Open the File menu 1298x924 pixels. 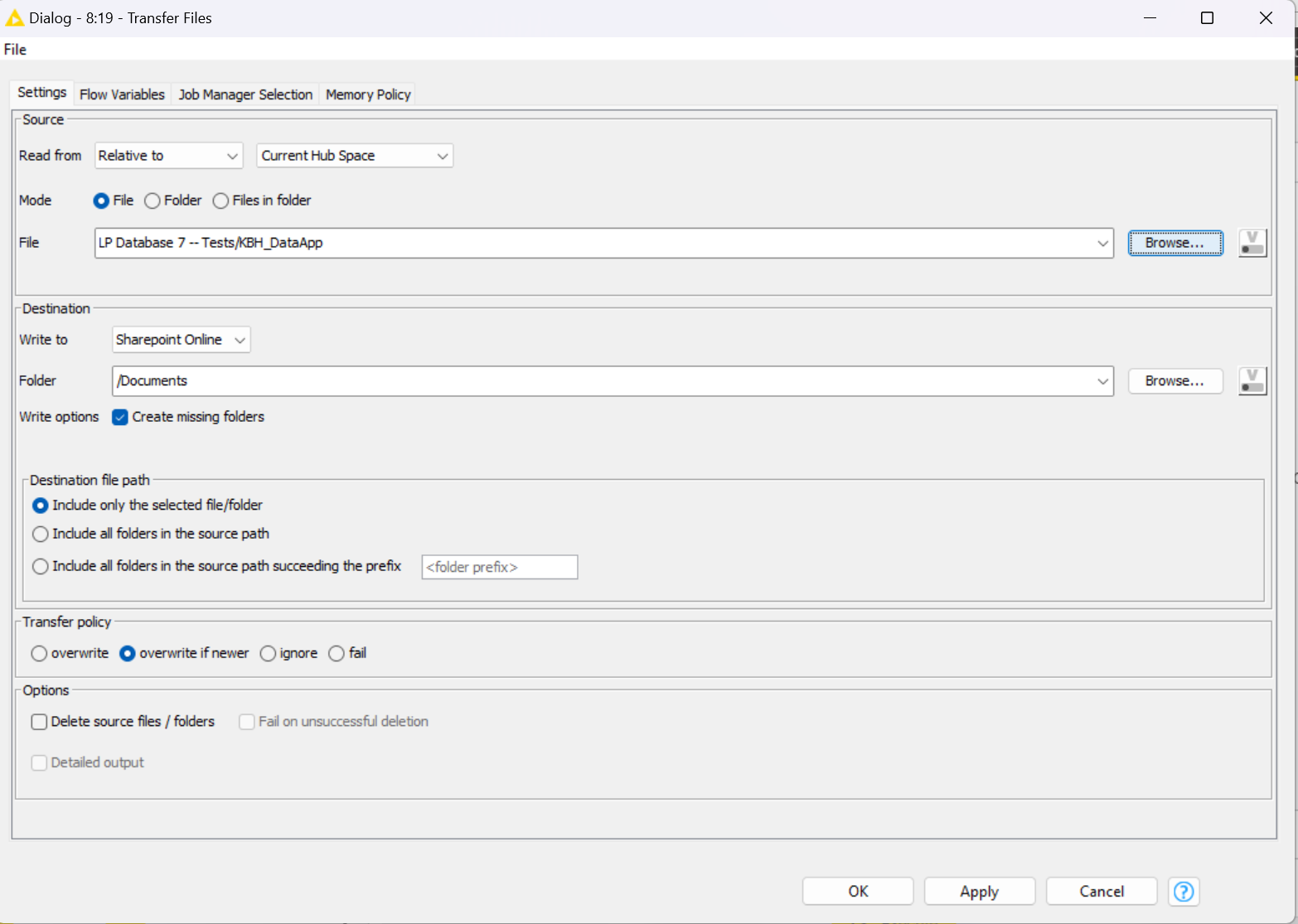tap(15, 50)
